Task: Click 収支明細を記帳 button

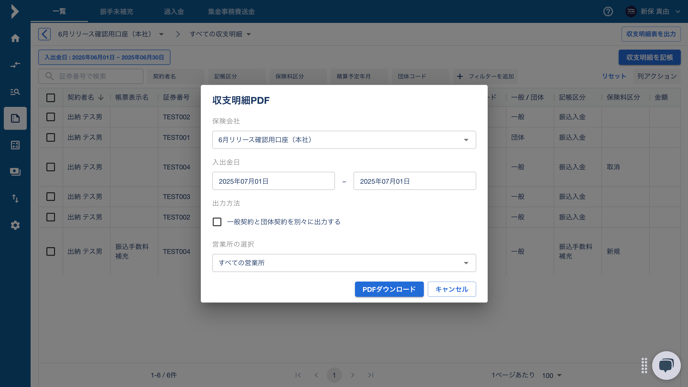Action: [x=649, y=57]
